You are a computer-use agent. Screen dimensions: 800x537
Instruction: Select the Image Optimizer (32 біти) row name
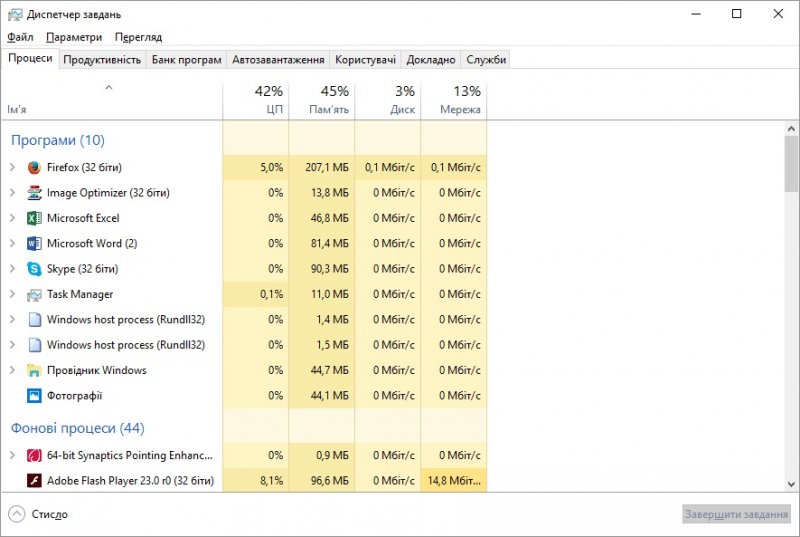point(108,193)
